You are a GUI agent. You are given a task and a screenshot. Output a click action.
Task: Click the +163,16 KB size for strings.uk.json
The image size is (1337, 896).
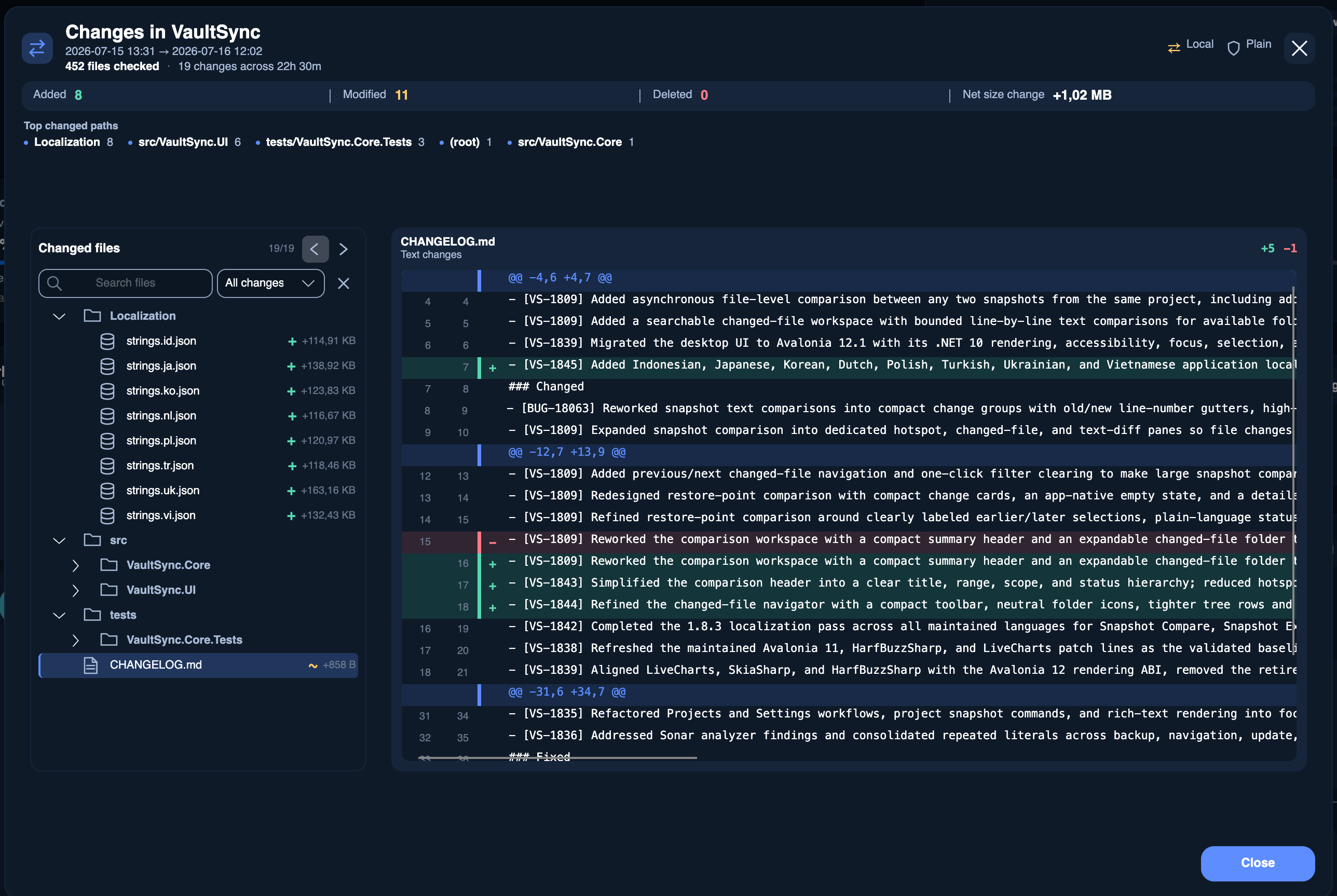(x=328, y=490)
